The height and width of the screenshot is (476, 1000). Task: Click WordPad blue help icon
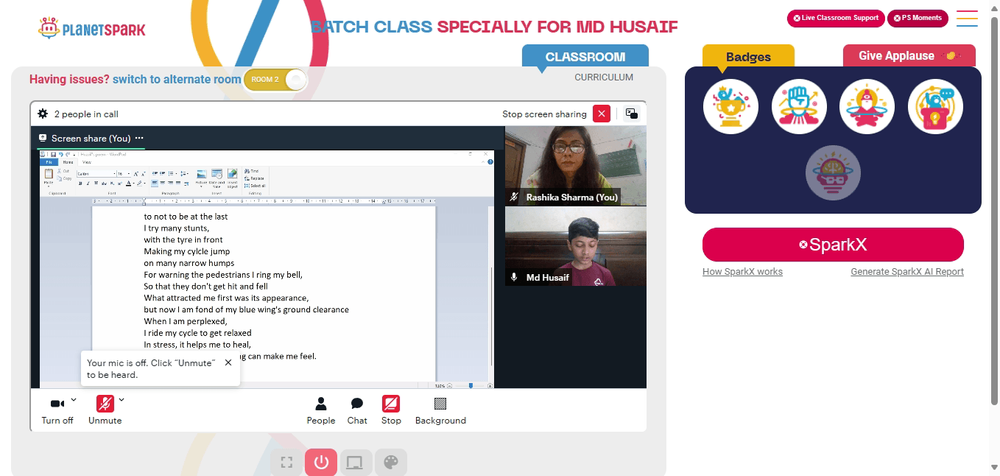tap(490, 162)
